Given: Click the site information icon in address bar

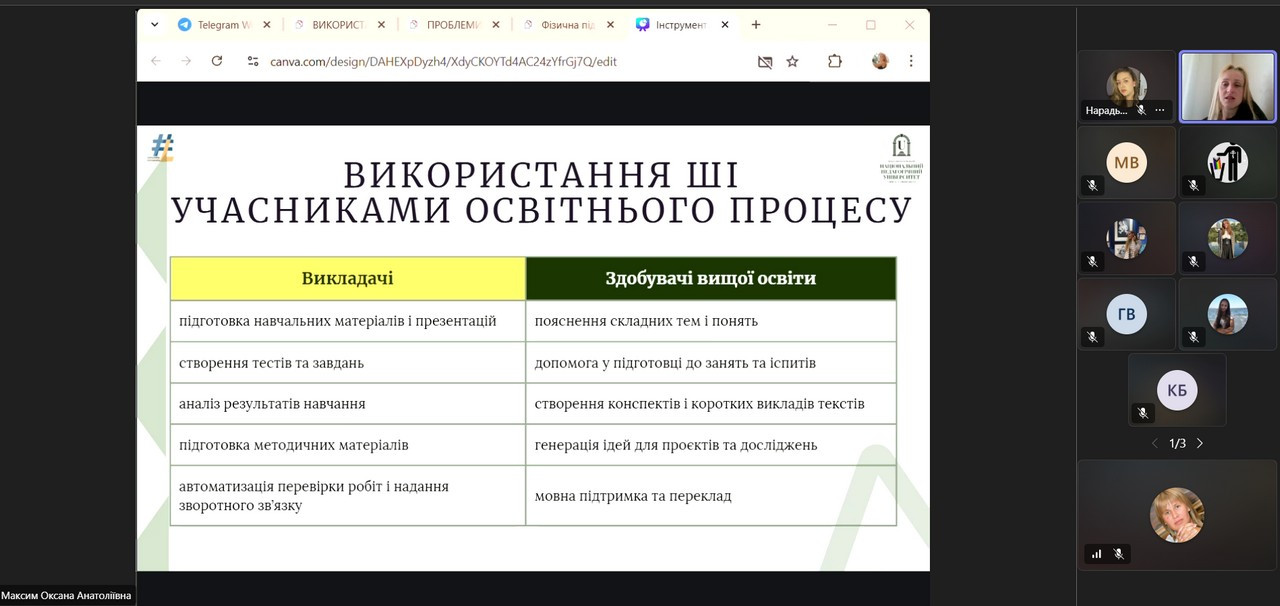Looking at the screenshot, I should point(253,61).
